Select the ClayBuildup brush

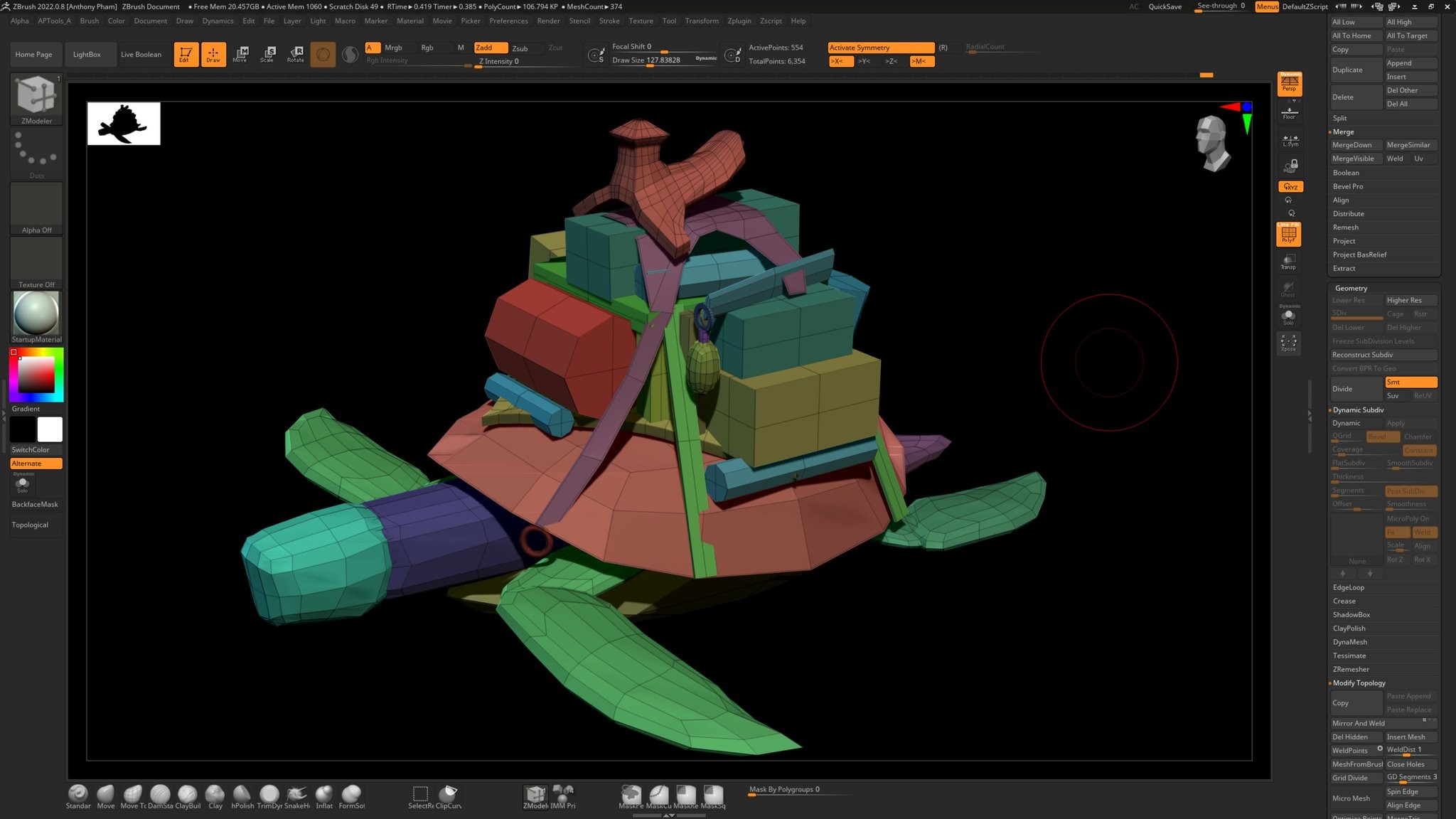(188, 797)
